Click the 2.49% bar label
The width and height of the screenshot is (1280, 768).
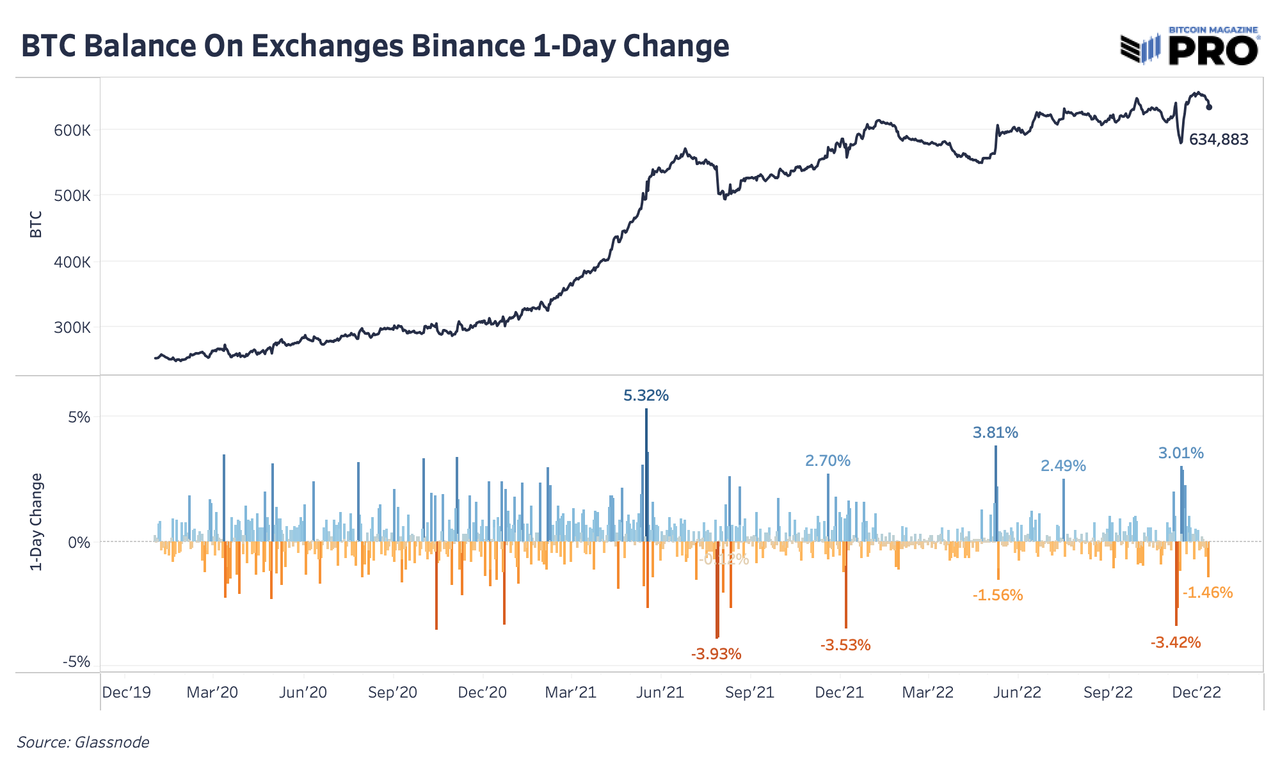click(1063, 466)
